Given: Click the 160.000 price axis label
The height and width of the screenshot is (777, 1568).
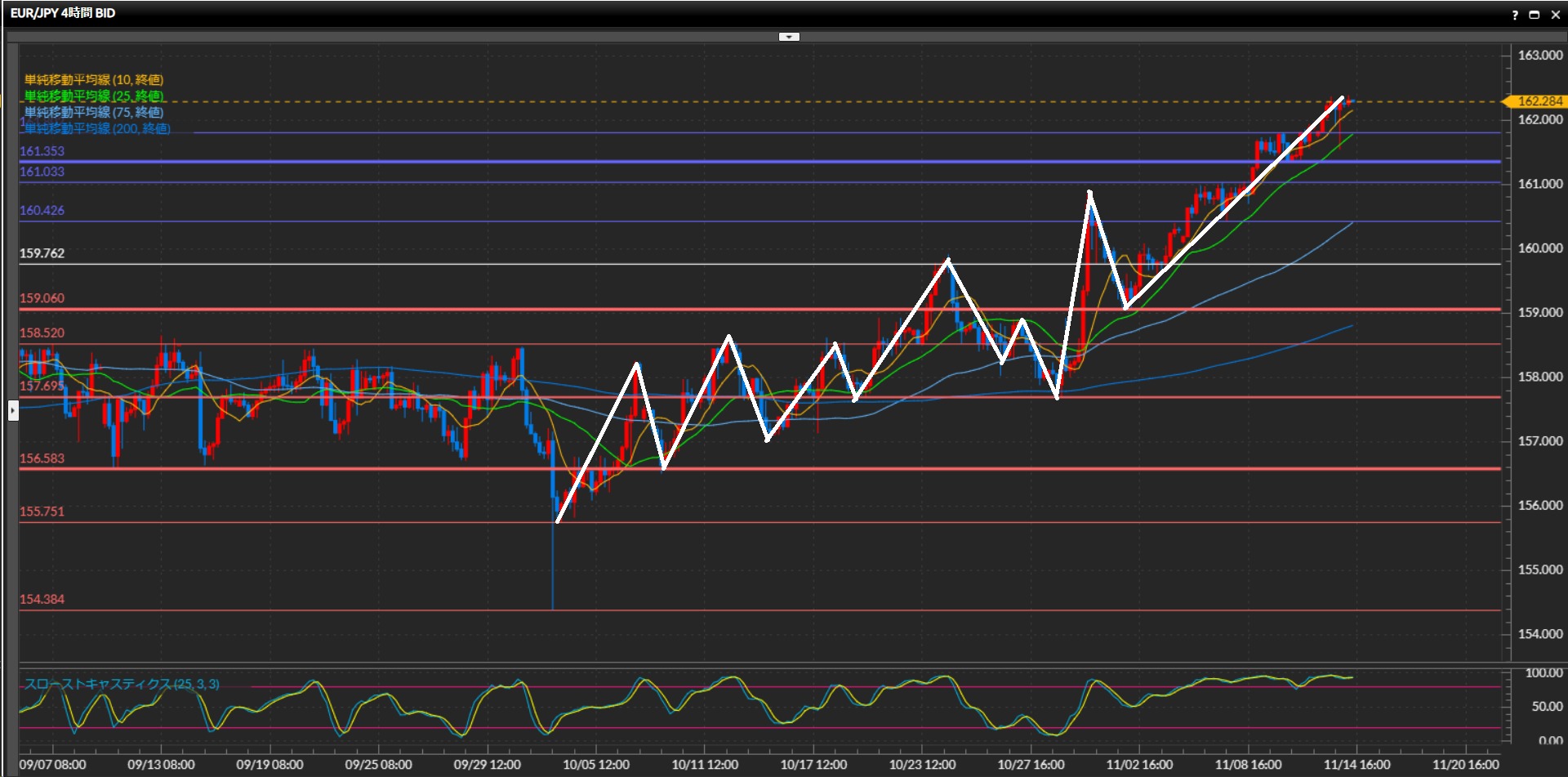Looking at the screenshot, I should (x=1539, y=248).
